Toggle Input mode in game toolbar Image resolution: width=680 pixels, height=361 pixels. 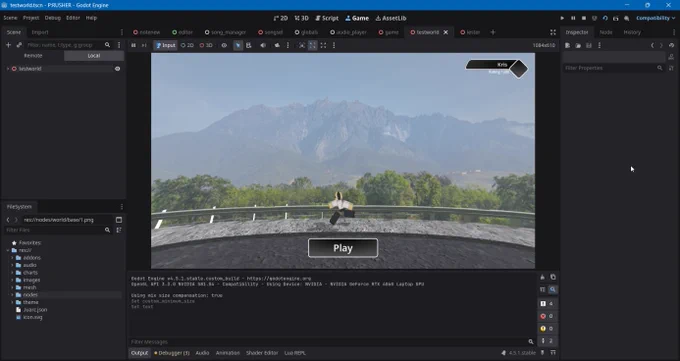(165, 45)
